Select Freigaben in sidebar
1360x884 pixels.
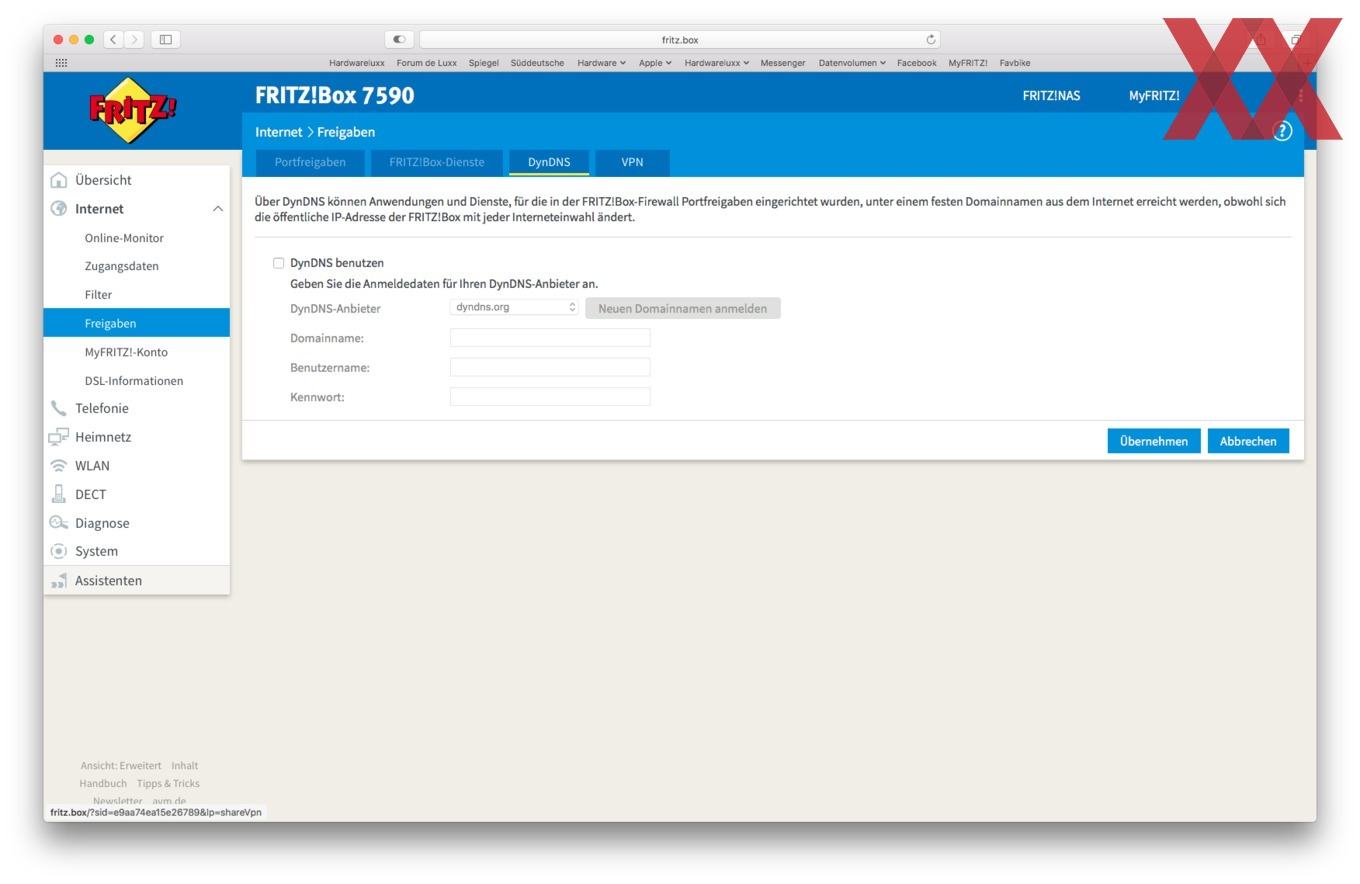136,323
